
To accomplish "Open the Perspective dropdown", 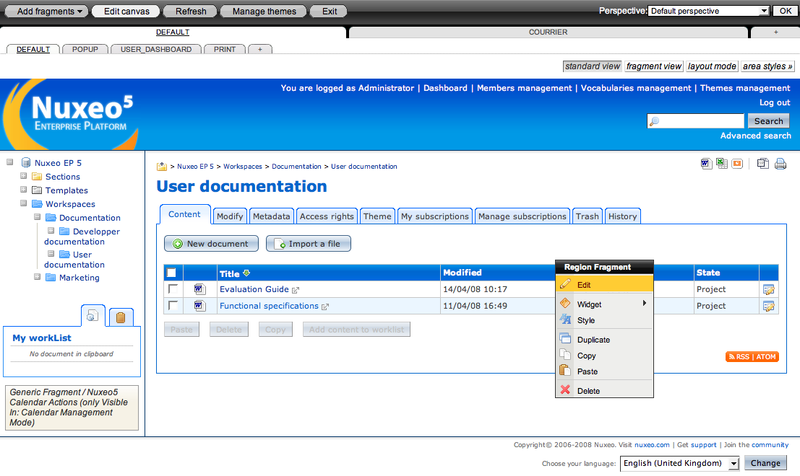I will coord(709,11).
